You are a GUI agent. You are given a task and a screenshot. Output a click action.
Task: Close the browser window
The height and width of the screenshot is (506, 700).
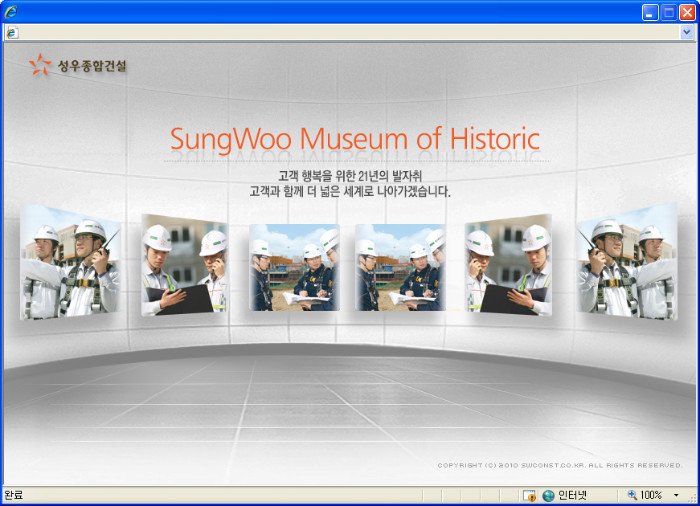(688, 13)
